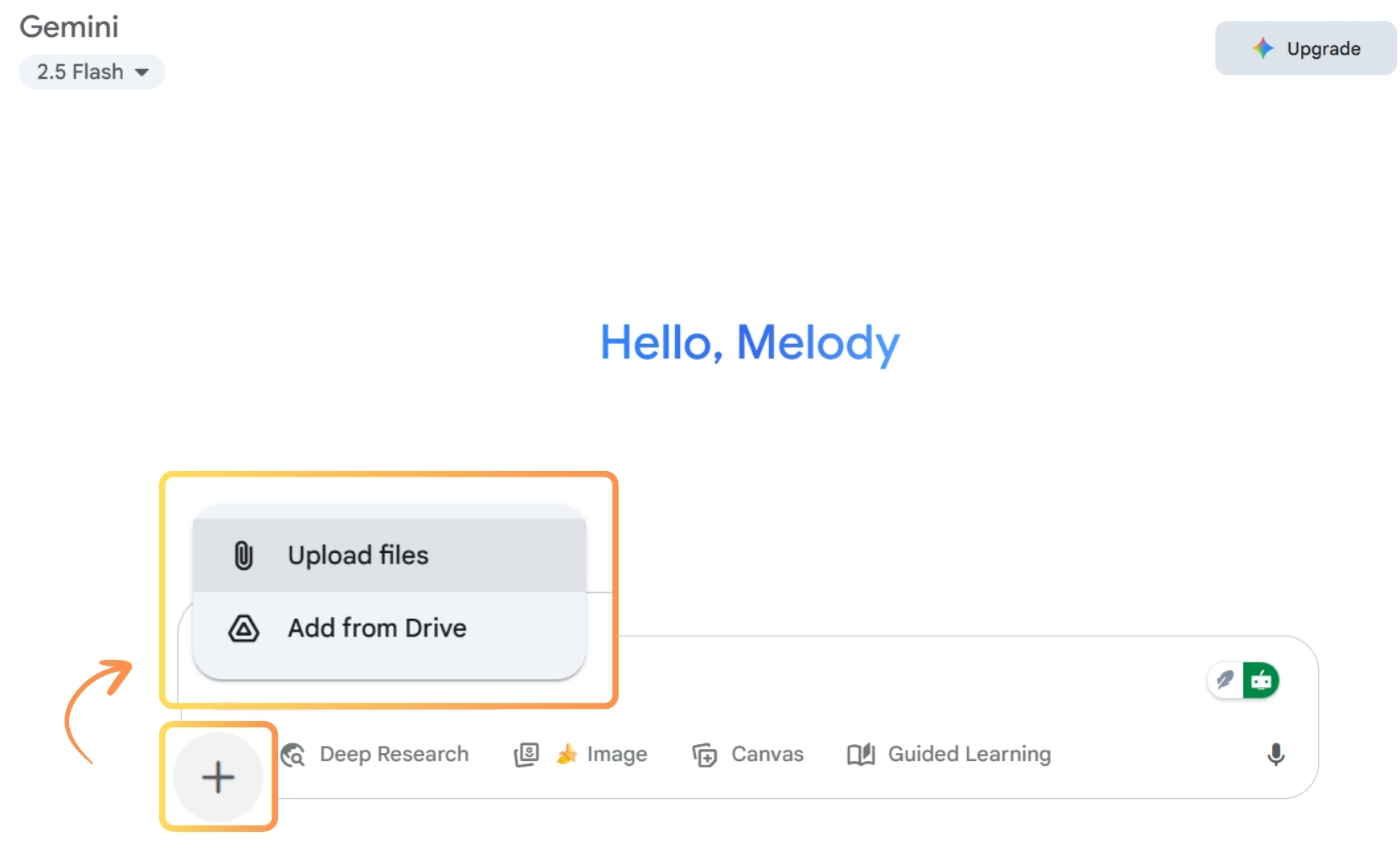Expand the model selector chevron arrow
Screen dimensions: 1400x868
click(x=143, y=72)
